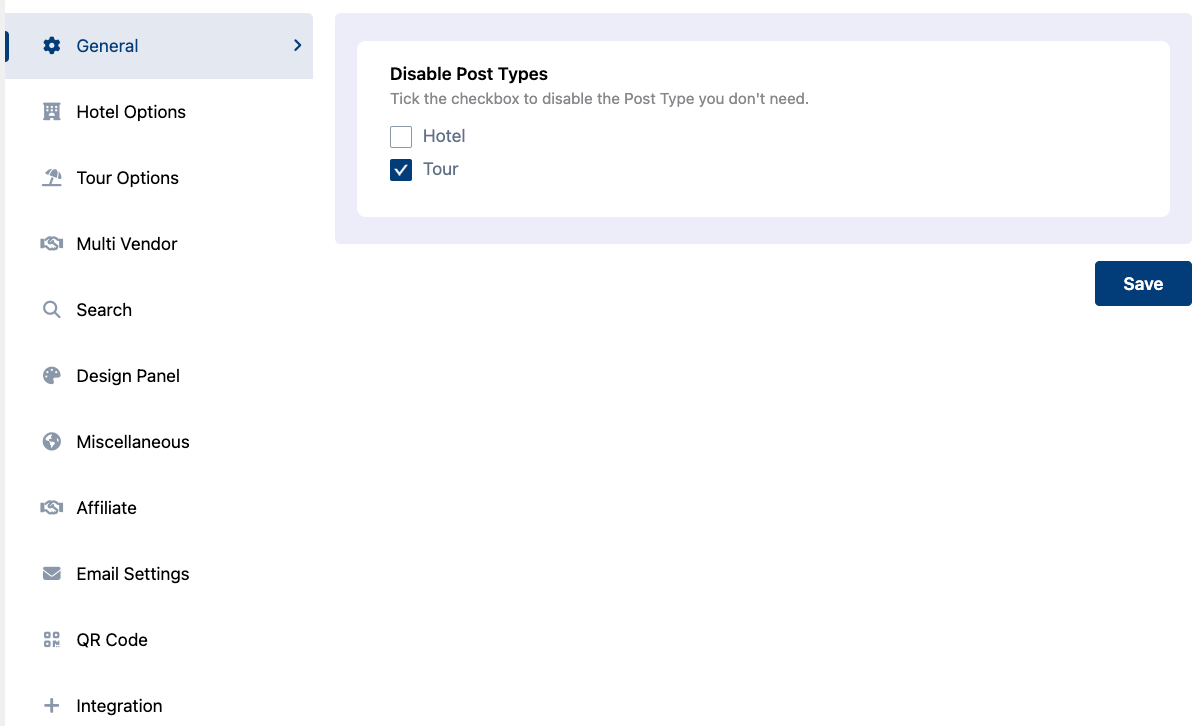This screenshot has width=1204, height=726.
Task: Tick the Hotel checkbox
Action: [401, 137]
